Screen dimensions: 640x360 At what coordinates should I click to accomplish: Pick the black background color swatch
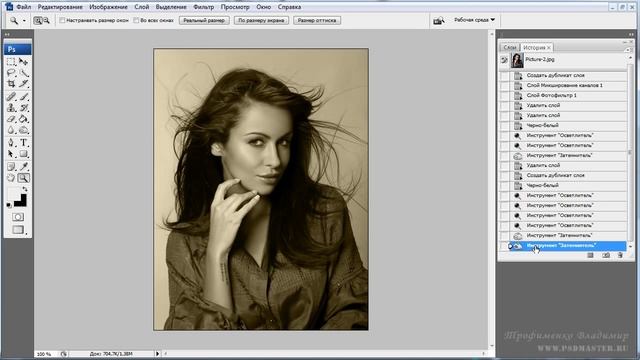21,202
